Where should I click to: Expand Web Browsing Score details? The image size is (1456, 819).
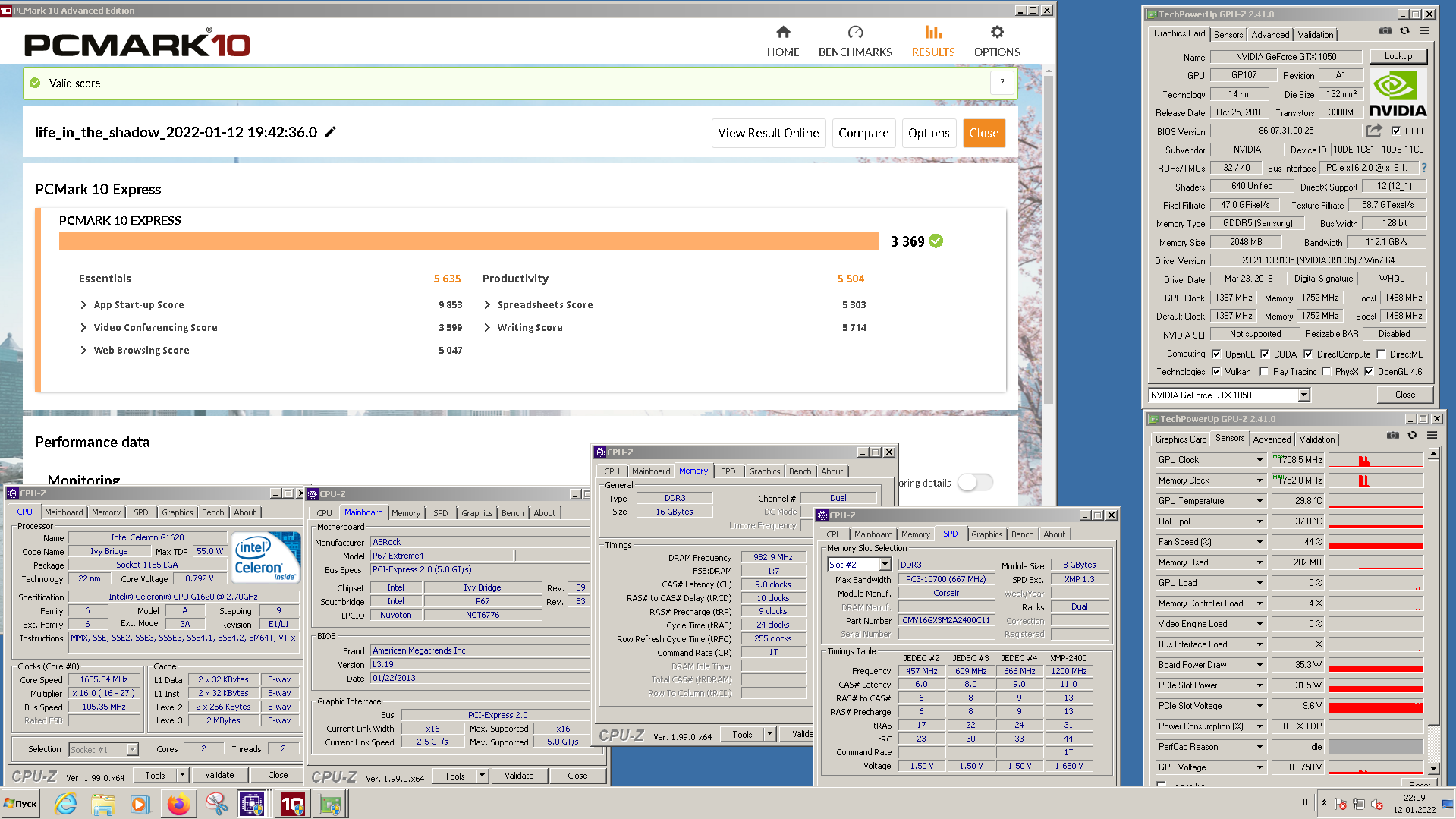click(x=83, y=350)
